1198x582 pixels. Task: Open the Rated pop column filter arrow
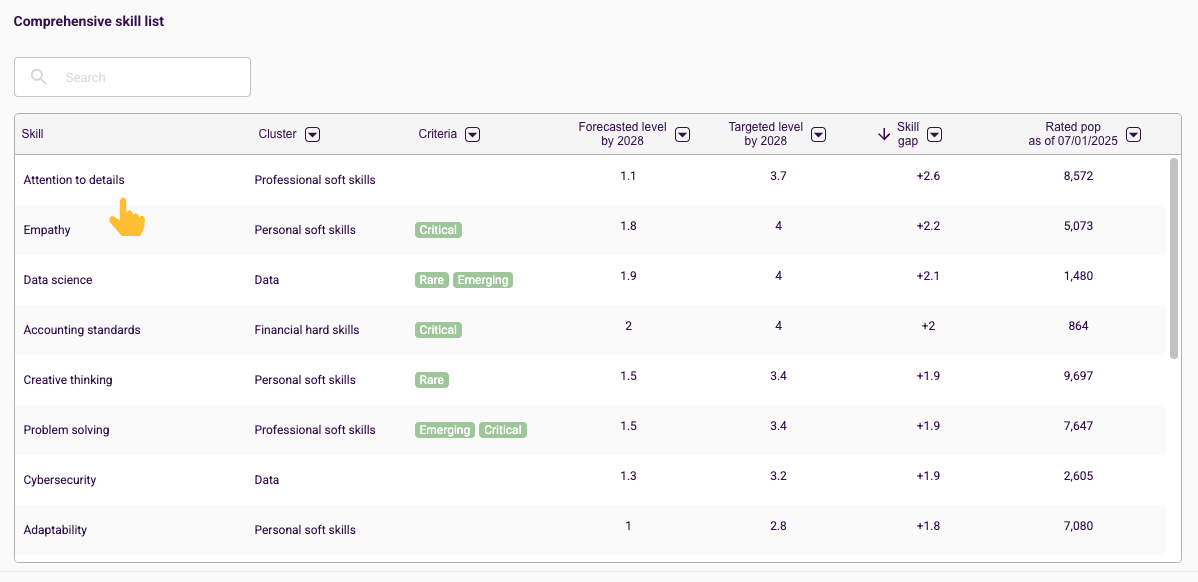click(x=1135, y=134)
